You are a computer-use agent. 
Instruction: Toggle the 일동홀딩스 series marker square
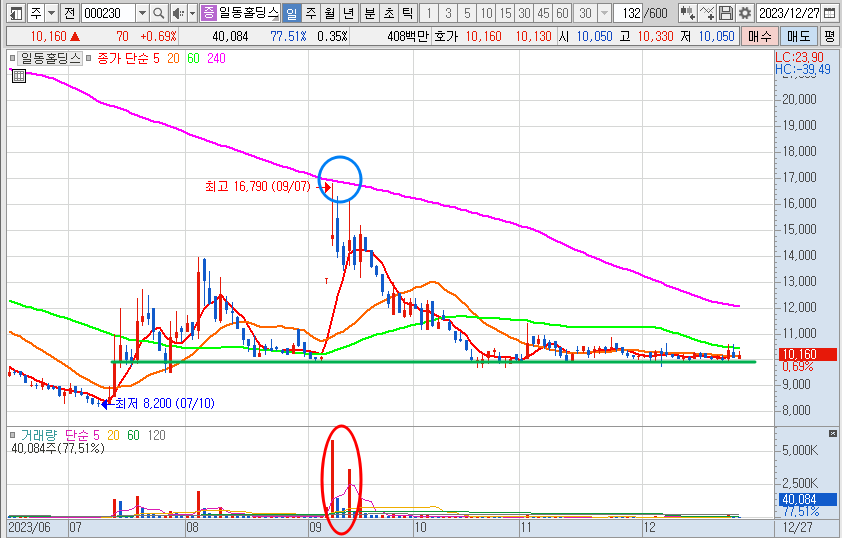coord(12,58)
